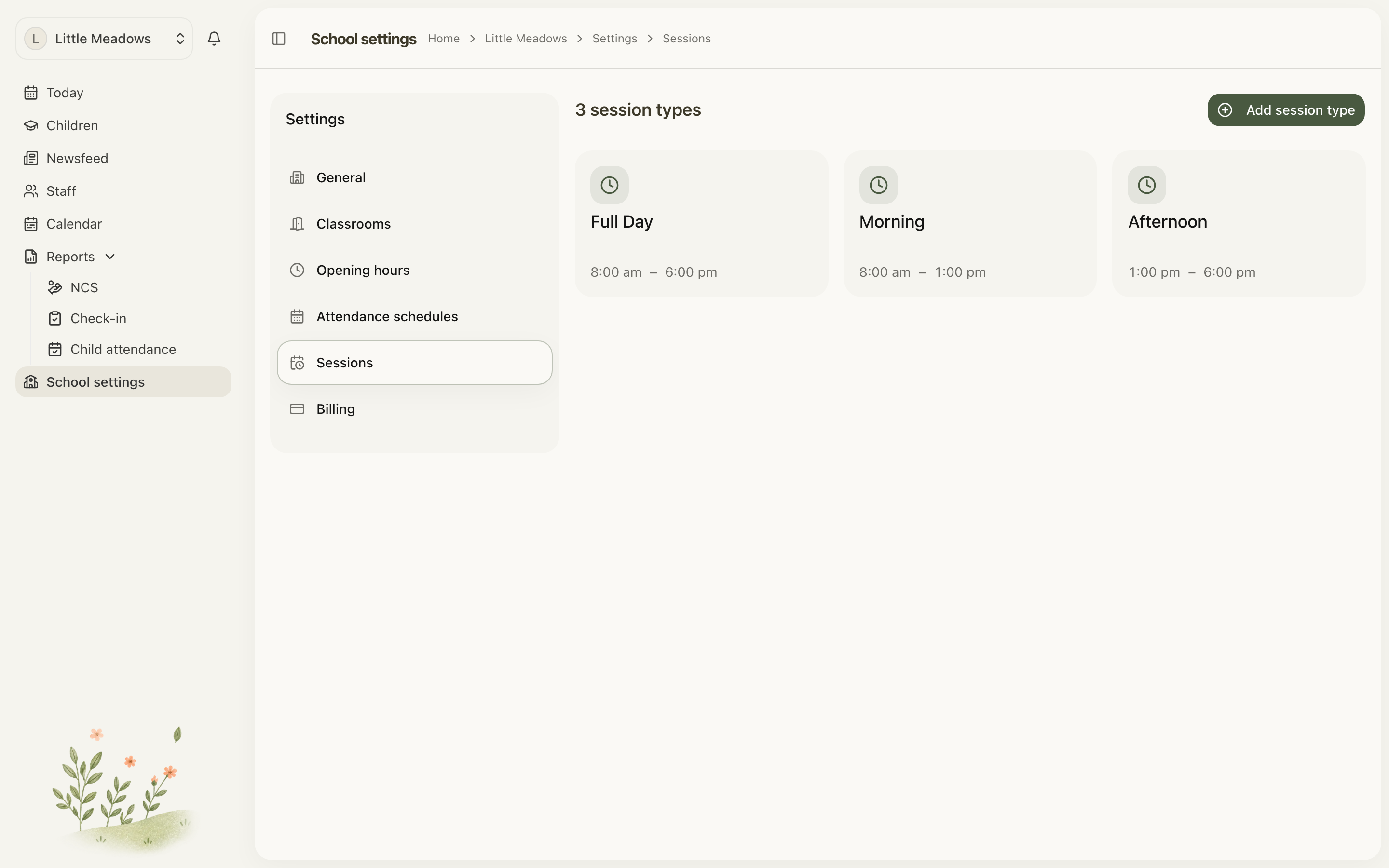The height and width of the screenshot is (868, 1389).
Task: Open Calendar from the sidebar
Action: click(123, 223)
